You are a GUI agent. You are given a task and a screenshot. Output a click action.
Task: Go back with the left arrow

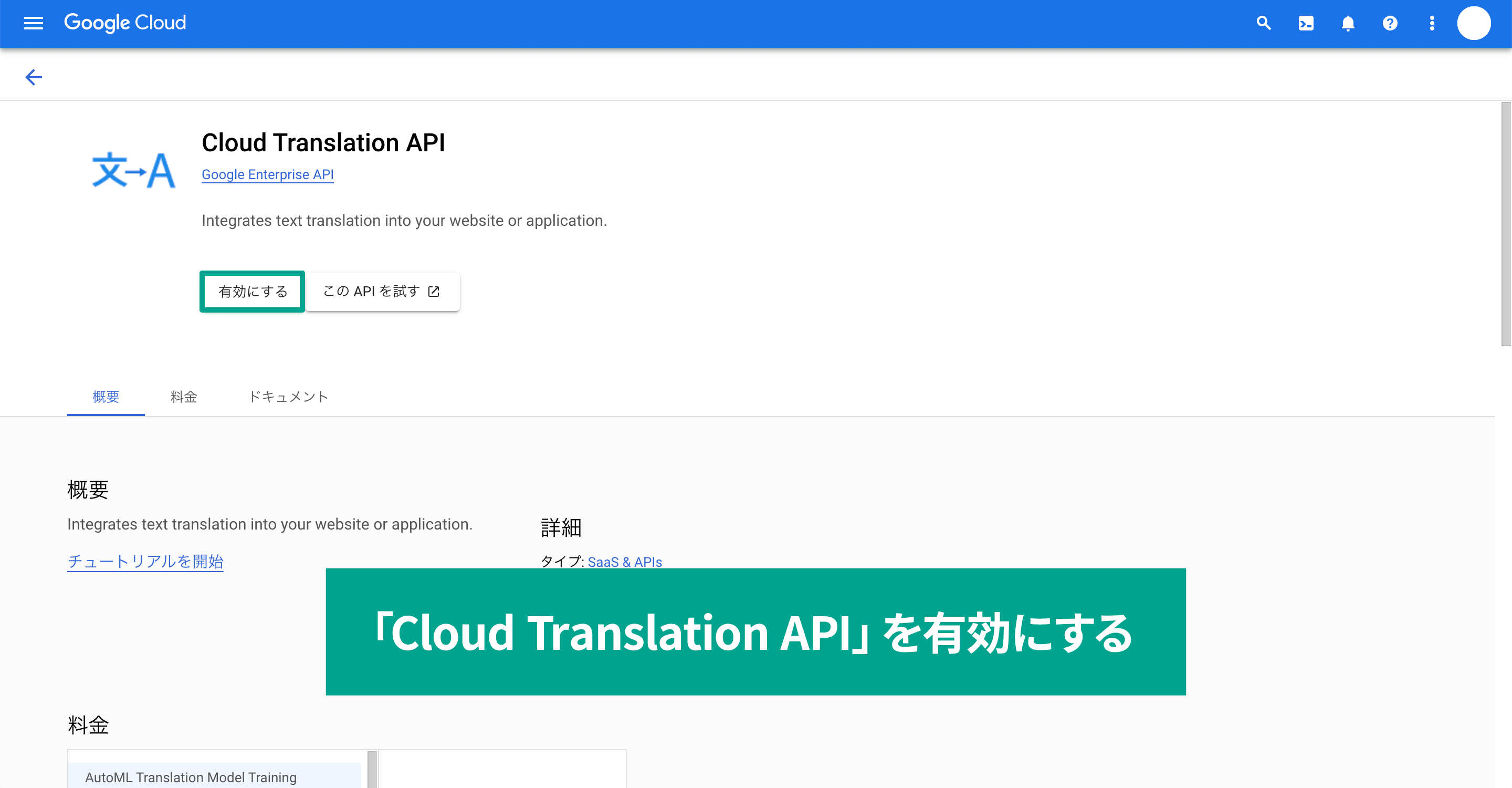(34, 77)
